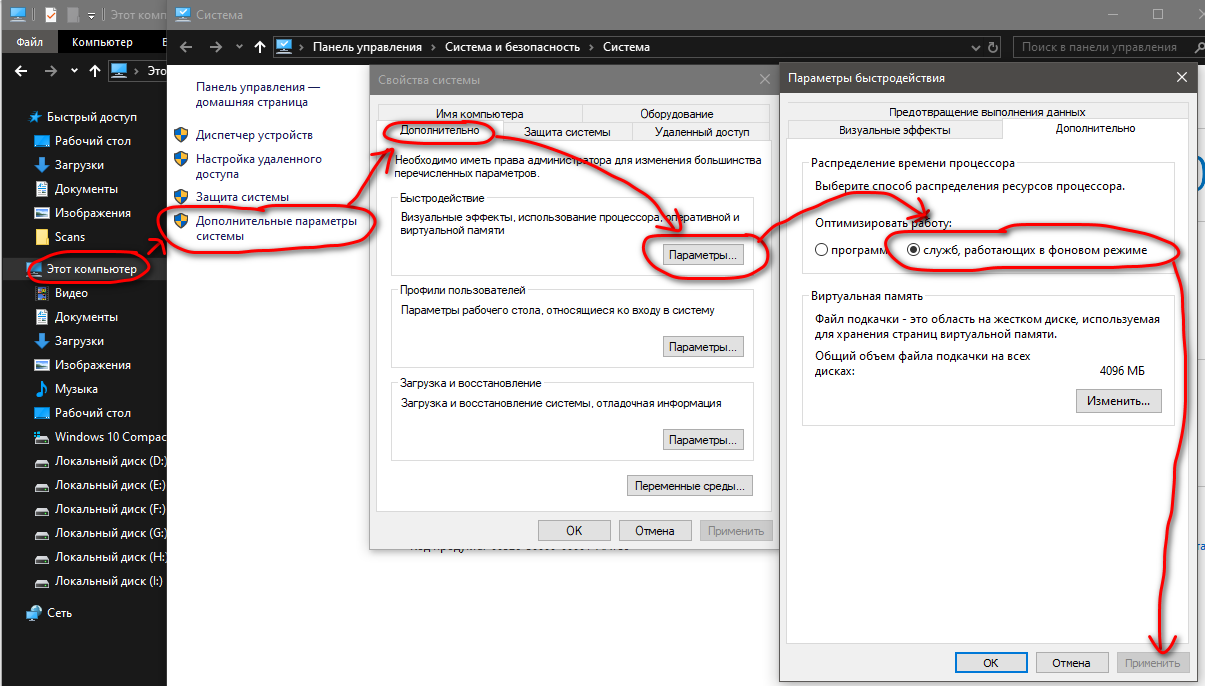Click the Видео folder icon in sidebar
The width and height of the screenshot is (1205, 686).
pos(42,293)
